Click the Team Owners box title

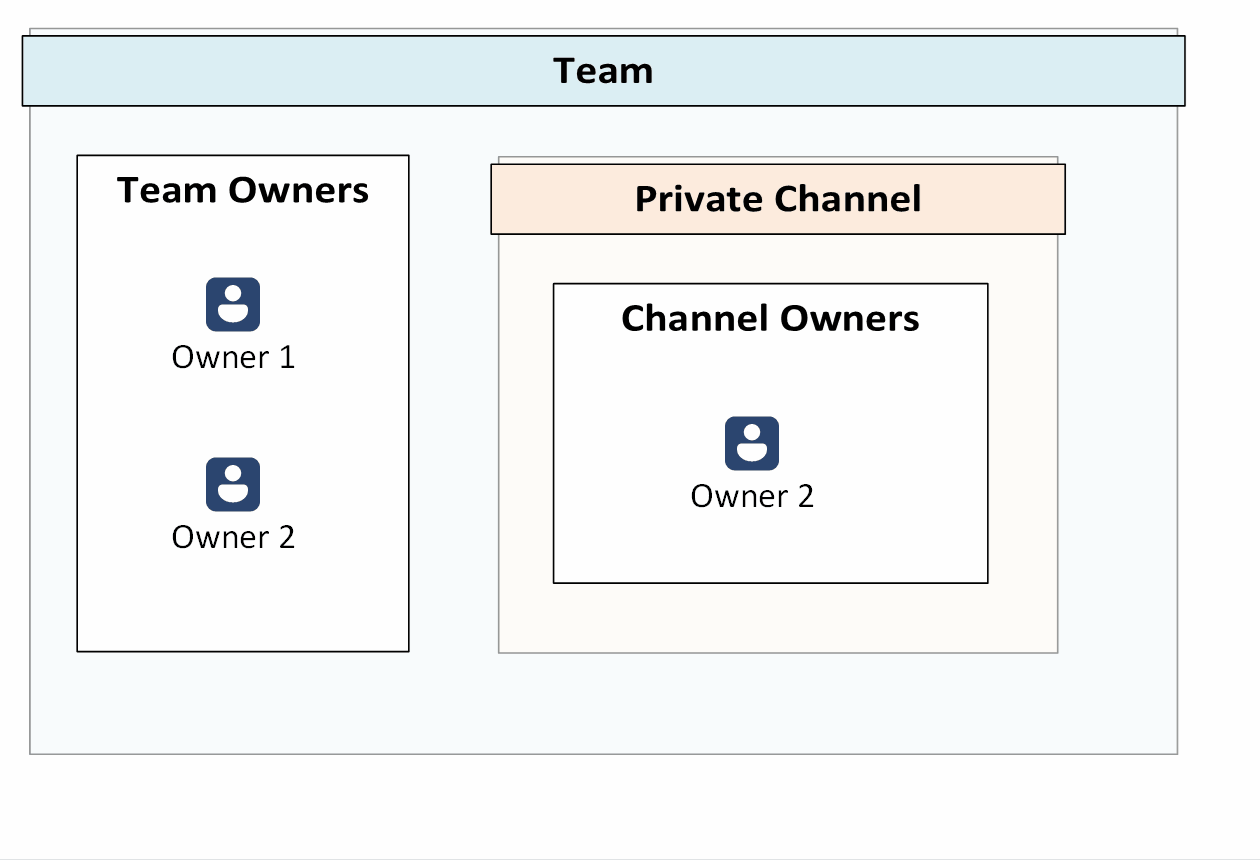[242, 190]
